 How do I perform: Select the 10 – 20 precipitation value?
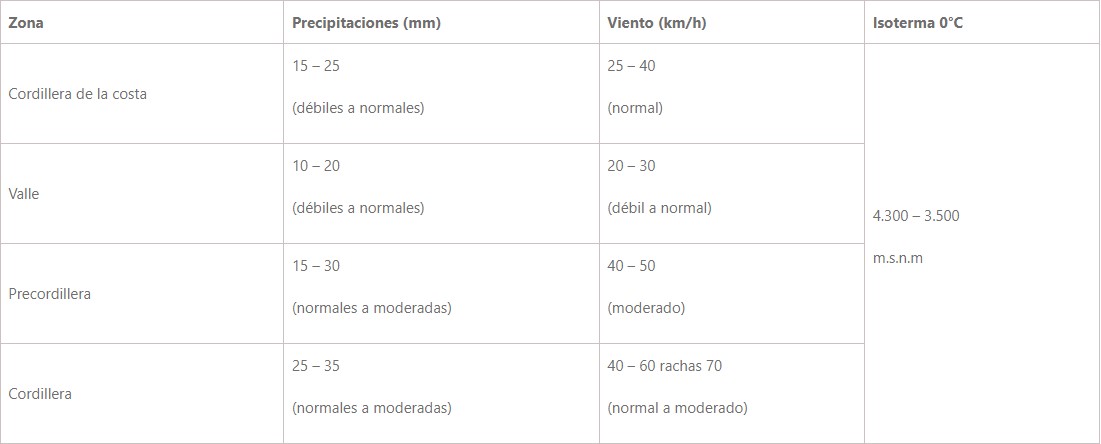(x=316, y=166)
